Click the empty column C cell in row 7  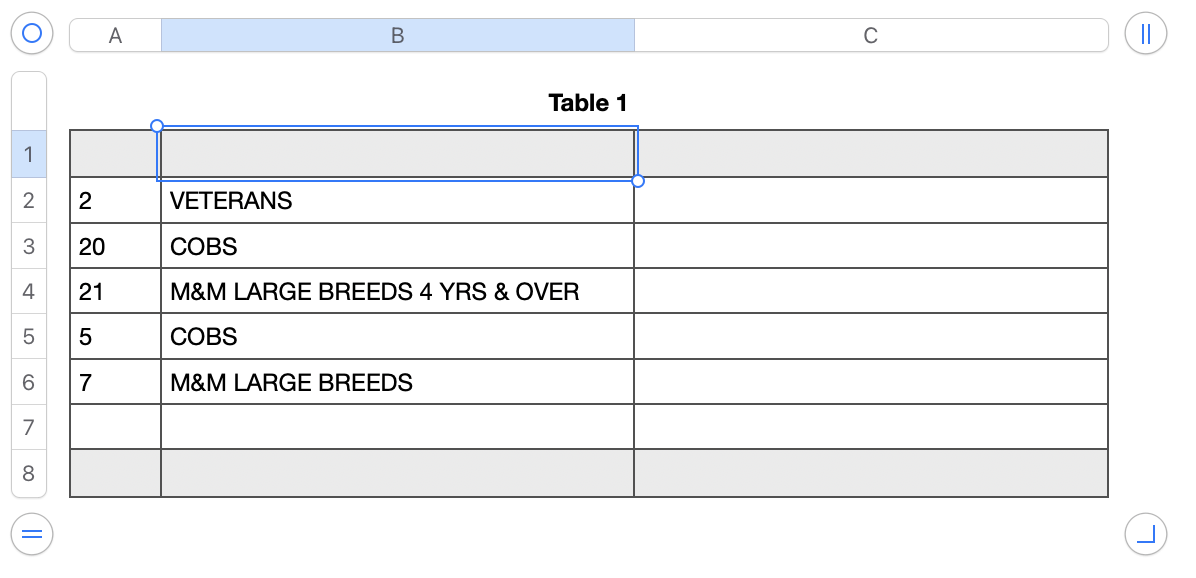[870, 427]
